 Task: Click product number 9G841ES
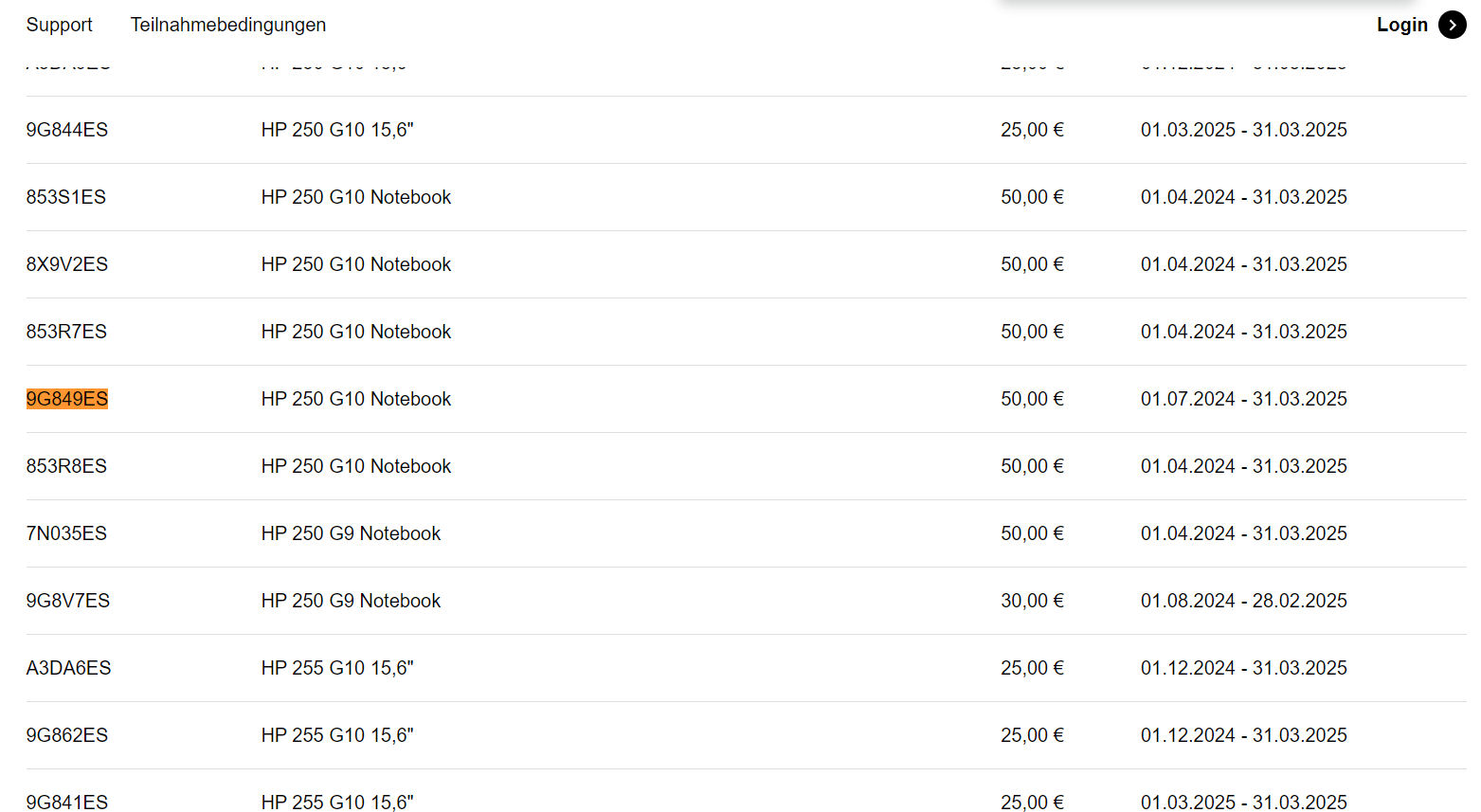67,802
